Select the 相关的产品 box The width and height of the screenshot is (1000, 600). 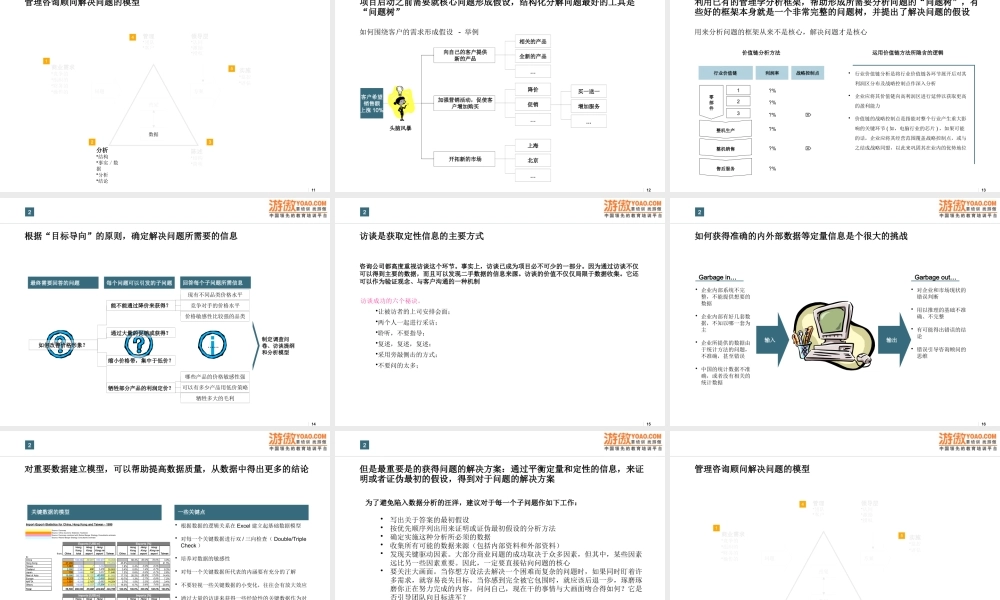click(533, 41)
